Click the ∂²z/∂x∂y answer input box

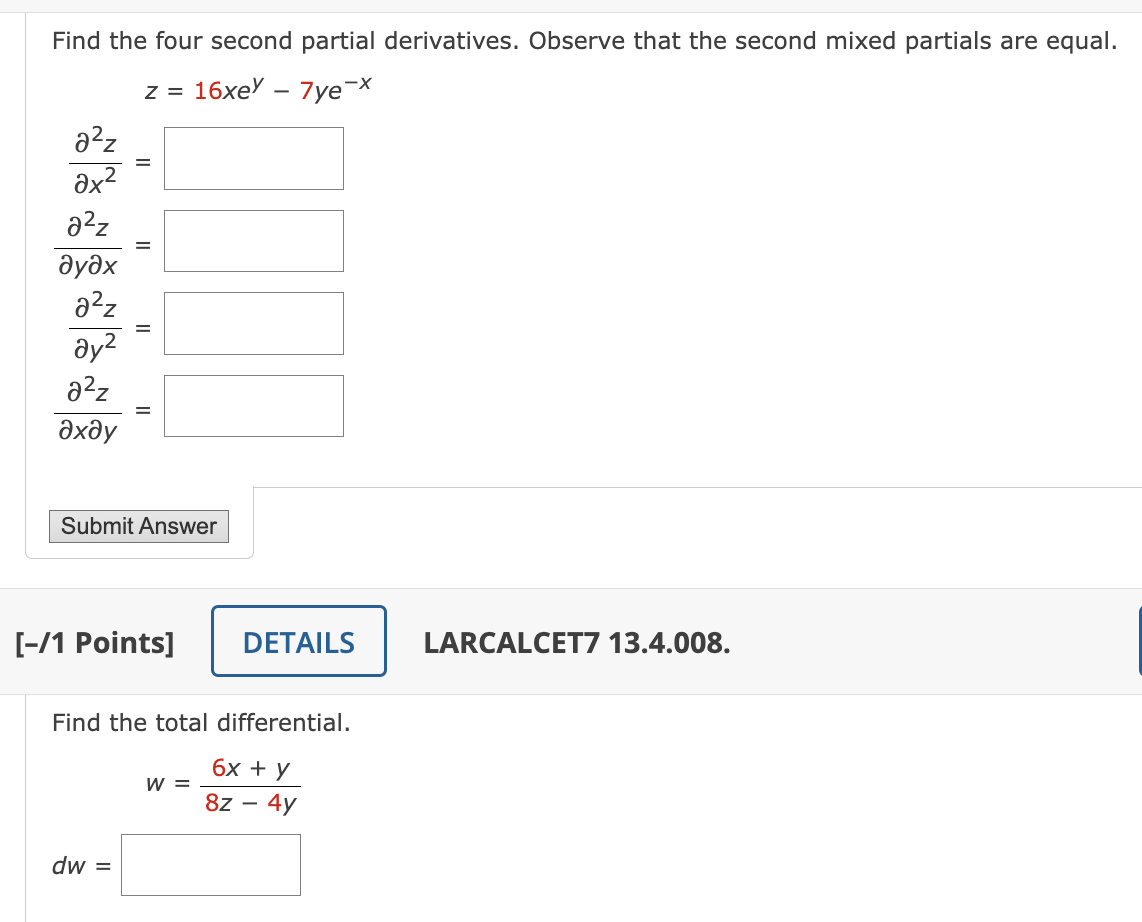253,405
